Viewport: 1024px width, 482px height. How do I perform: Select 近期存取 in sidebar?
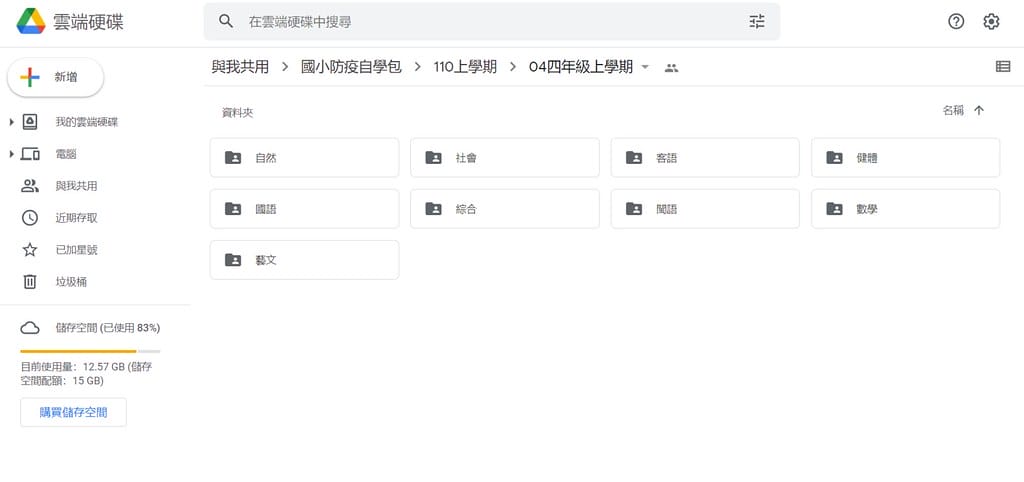76,218
